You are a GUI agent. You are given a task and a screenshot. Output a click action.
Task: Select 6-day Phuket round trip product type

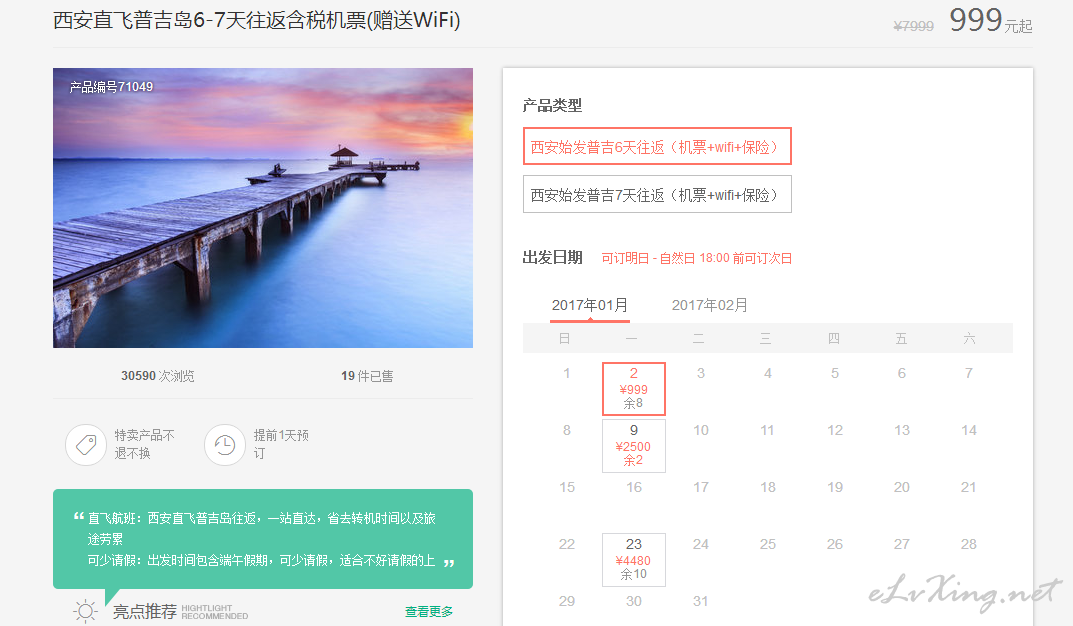tap(657, 146)
